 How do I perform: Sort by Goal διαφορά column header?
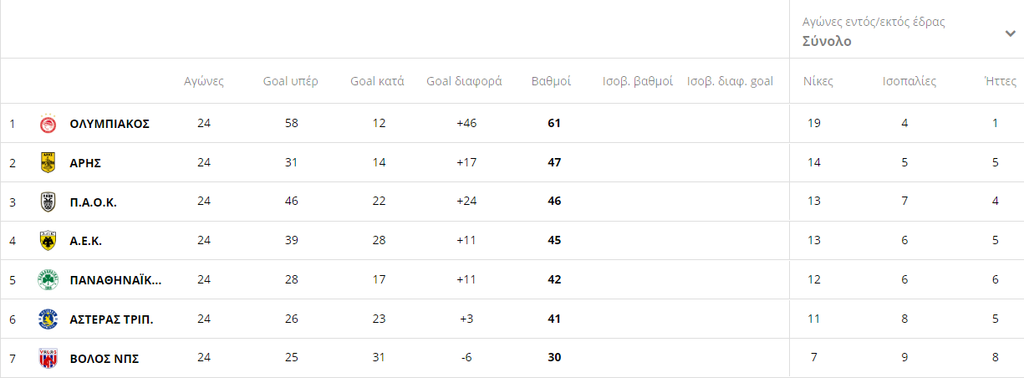point(464,82)
